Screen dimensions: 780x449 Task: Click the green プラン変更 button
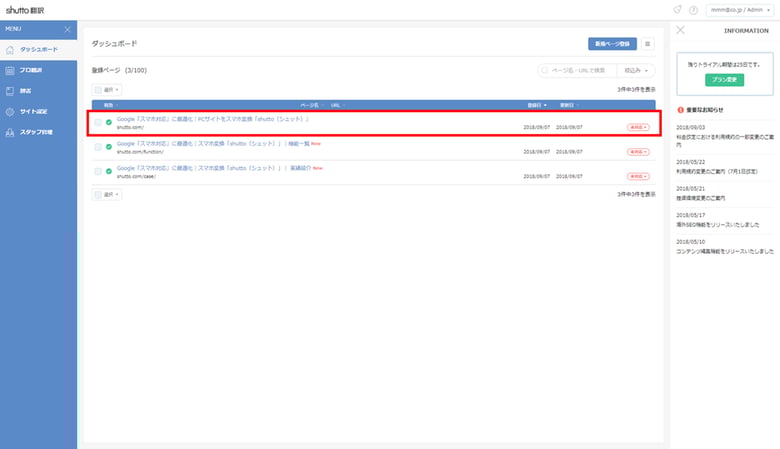(724, 80)
